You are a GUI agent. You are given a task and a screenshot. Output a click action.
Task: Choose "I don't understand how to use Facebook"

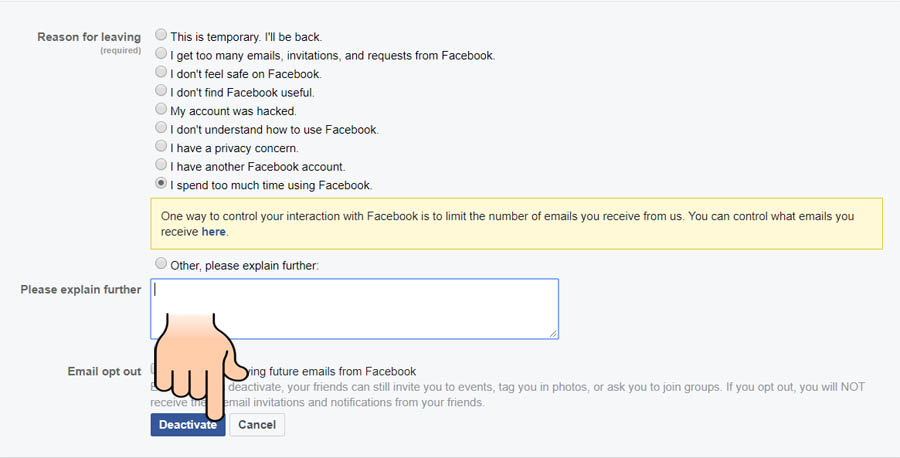[x=161, y=127]
